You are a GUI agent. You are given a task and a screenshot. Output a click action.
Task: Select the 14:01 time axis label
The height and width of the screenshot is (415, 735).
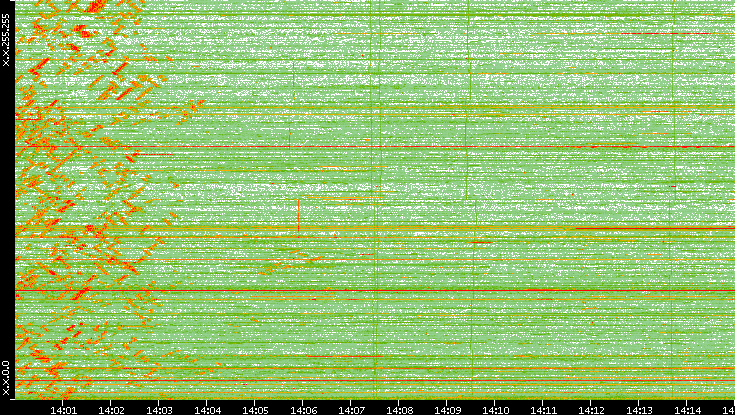[x=63, y=410]
